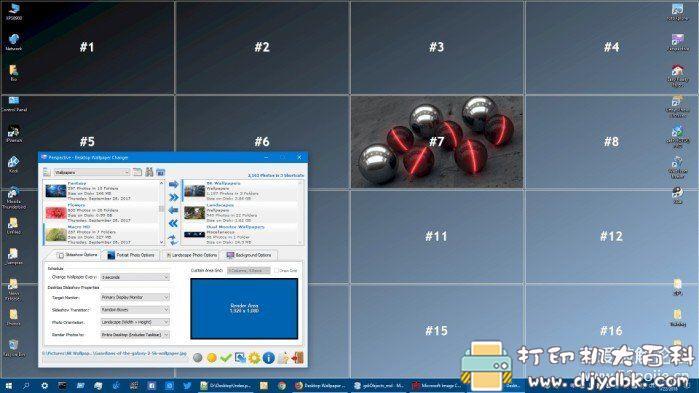
Task: Click the red exit door icon
Action: (x=297, y=357)
